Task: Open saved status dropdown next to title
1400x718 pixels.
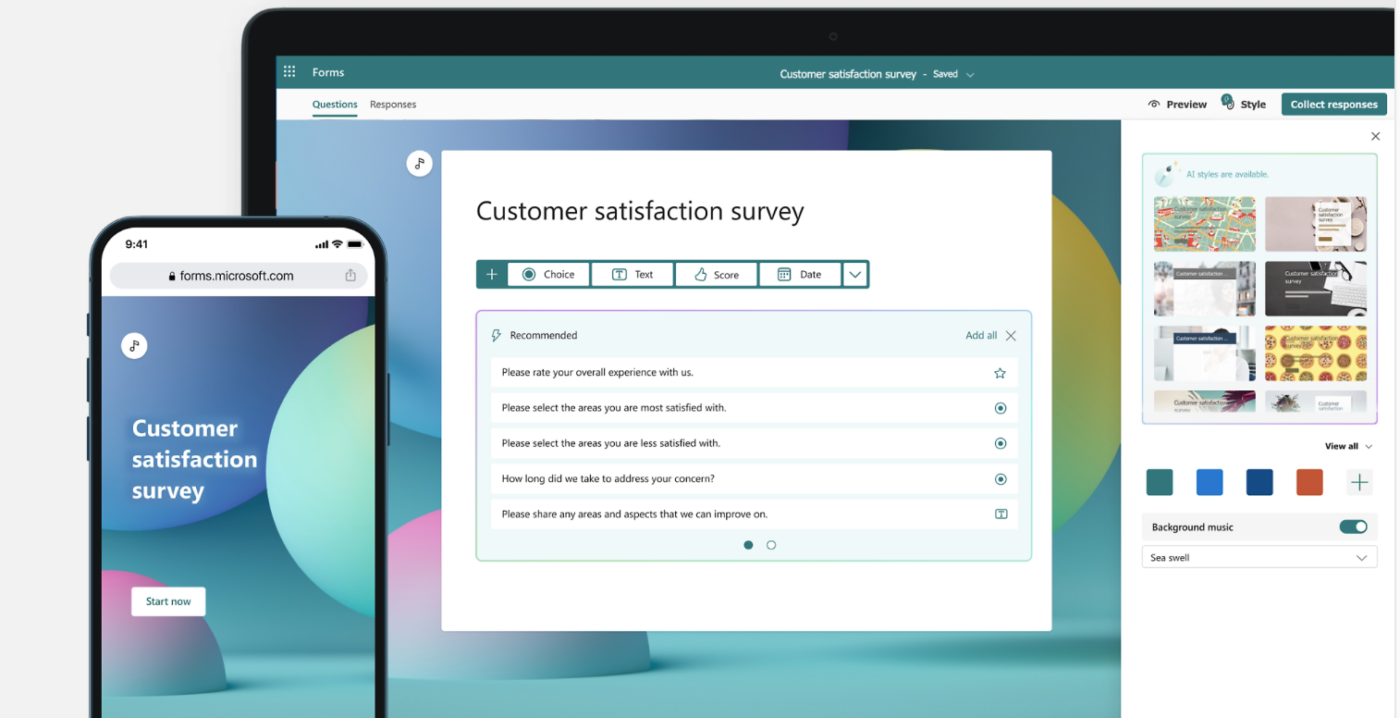Action: (x=970, y=75)
